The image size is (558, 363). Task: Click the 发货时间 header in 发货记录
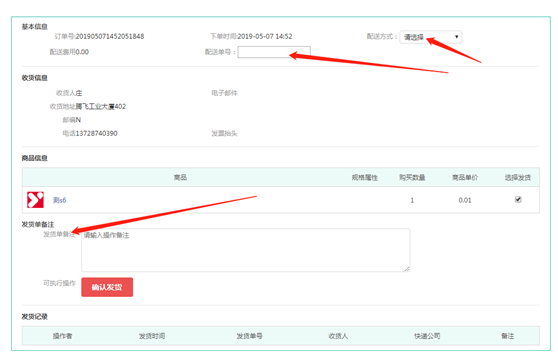pyautogui.click(x=152, y=336)
